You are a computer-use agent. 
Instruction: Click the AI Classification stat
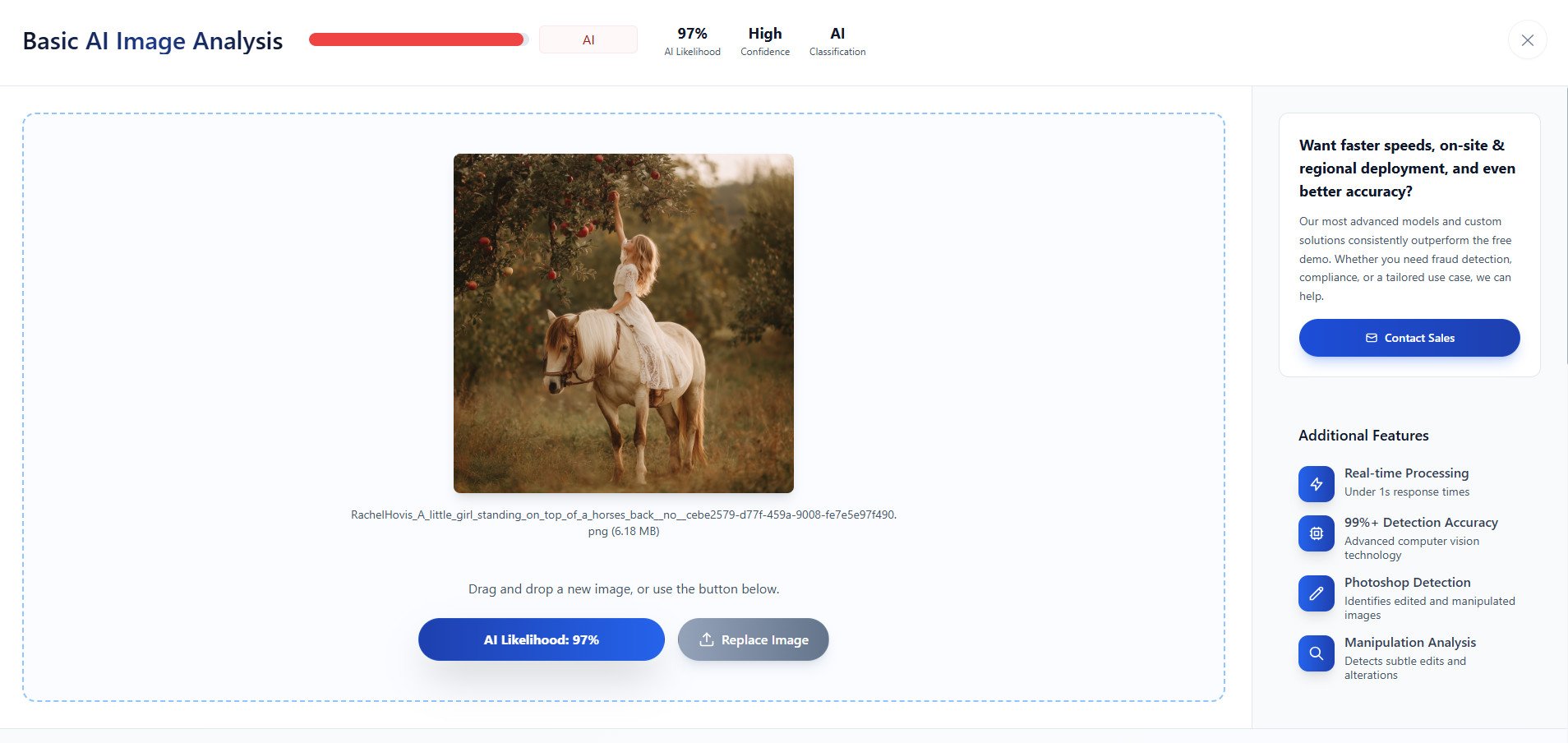coord(837,40)
